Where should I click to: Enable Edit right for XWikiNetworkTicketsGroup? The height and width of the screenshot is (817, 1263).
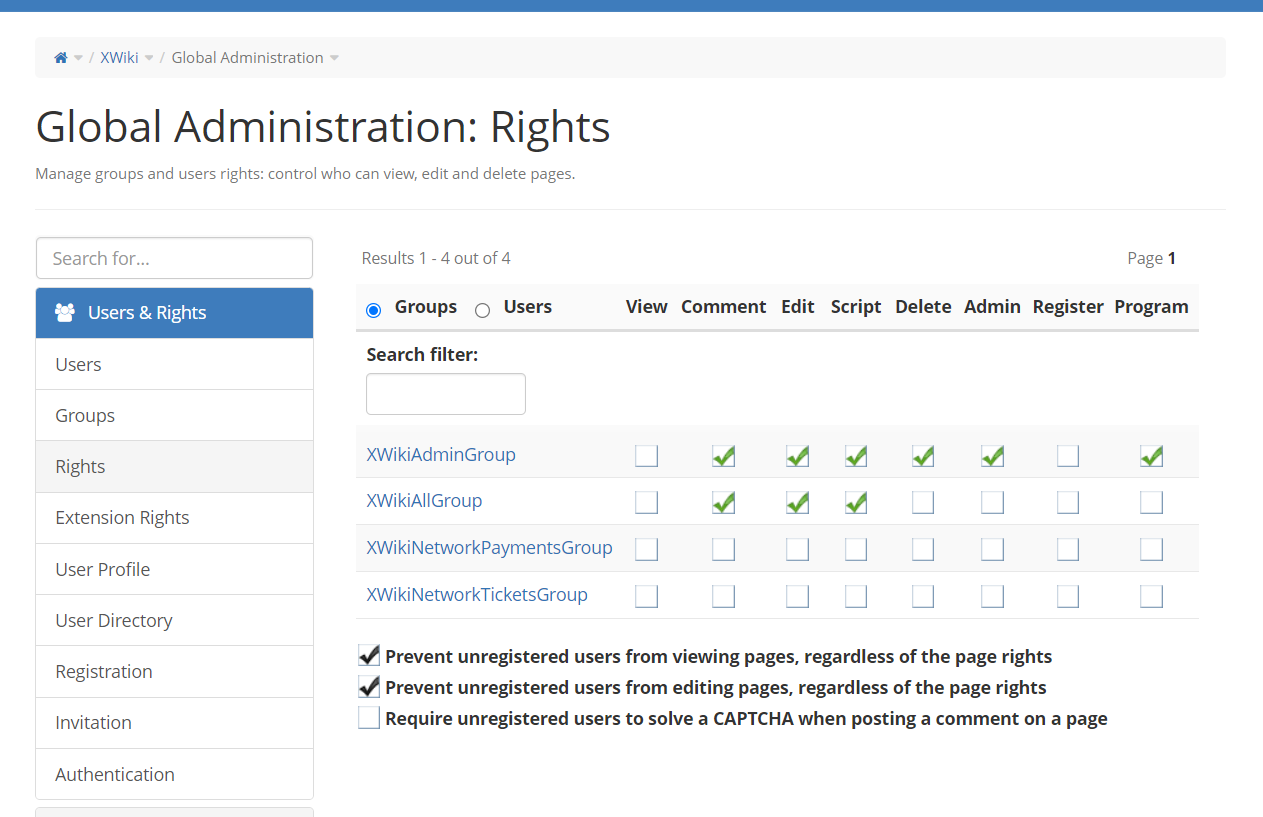point(798,596)
